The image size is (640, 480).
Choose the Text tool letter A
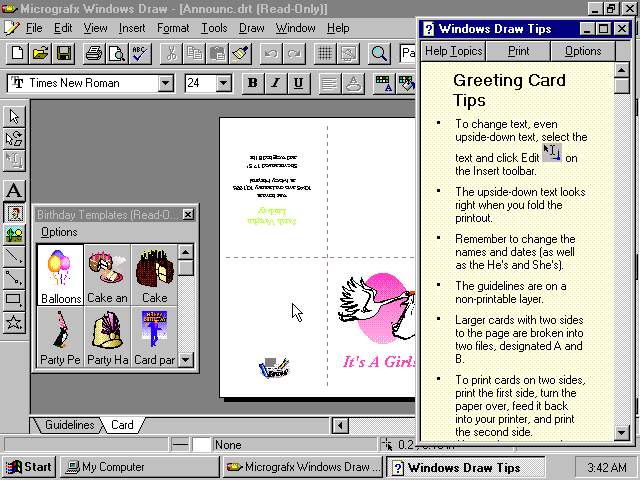14,191
